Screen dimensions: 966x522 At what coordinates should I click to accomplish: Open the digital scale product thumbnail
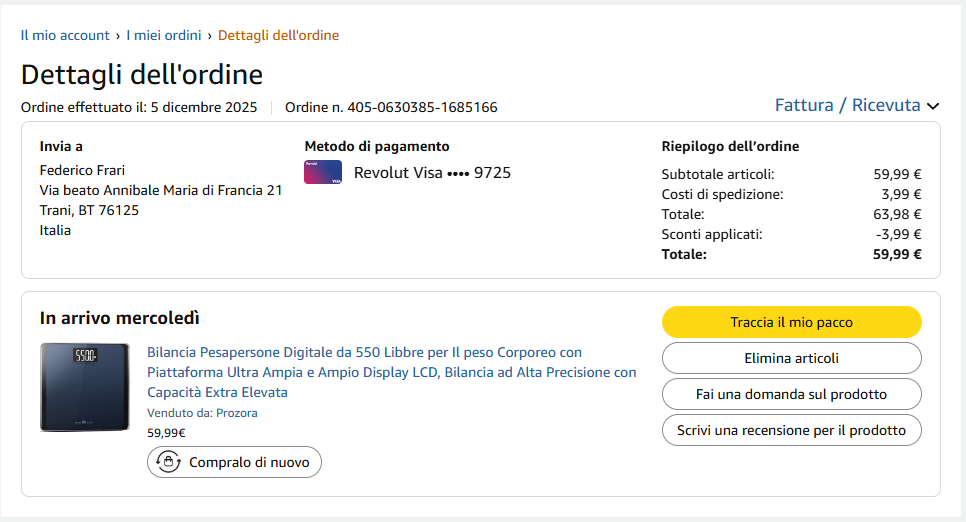point(84,387)
